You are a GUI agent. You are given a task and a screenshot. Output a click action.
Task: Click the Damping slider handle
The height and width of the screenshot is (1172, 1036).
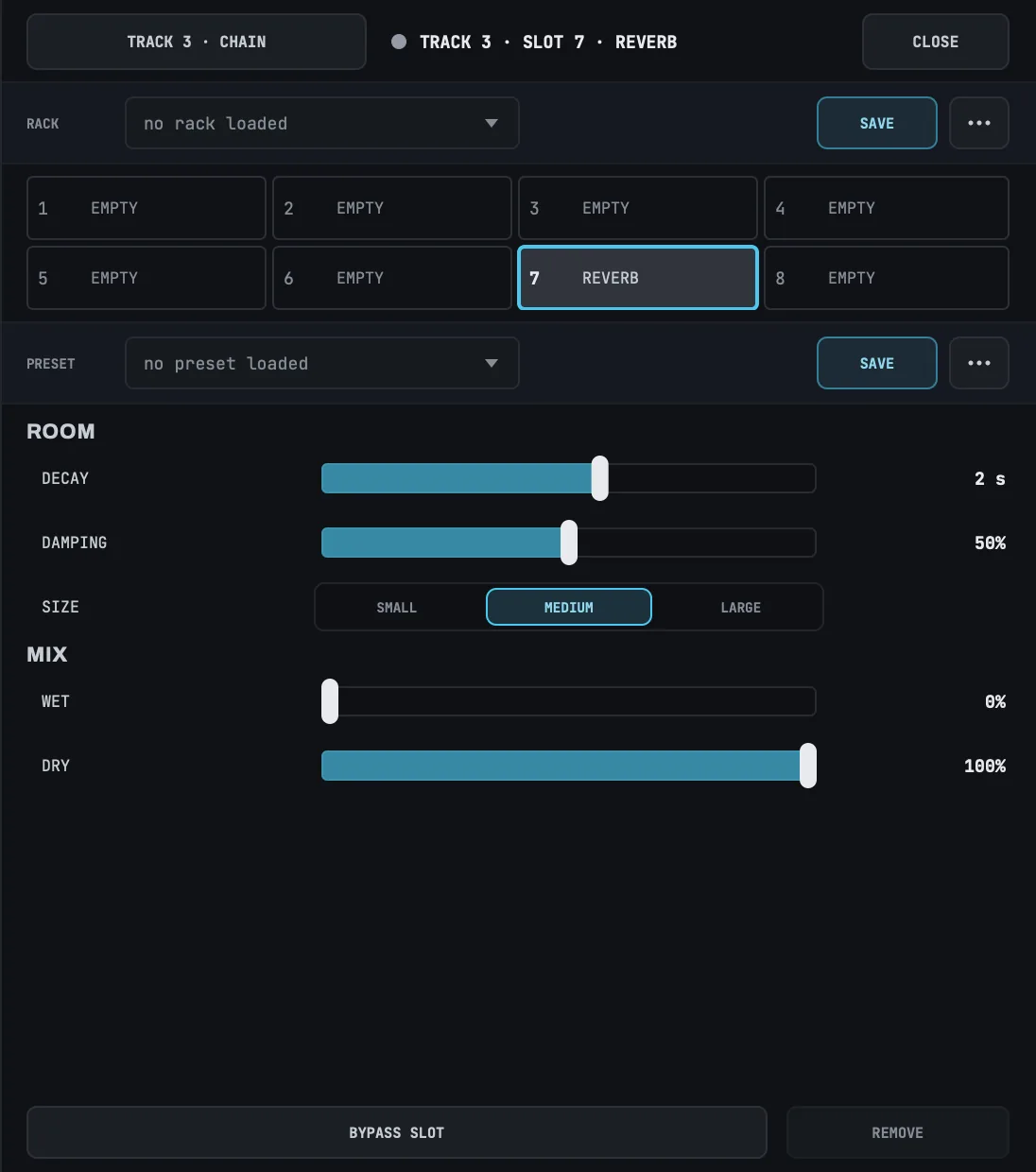[569, 543]
